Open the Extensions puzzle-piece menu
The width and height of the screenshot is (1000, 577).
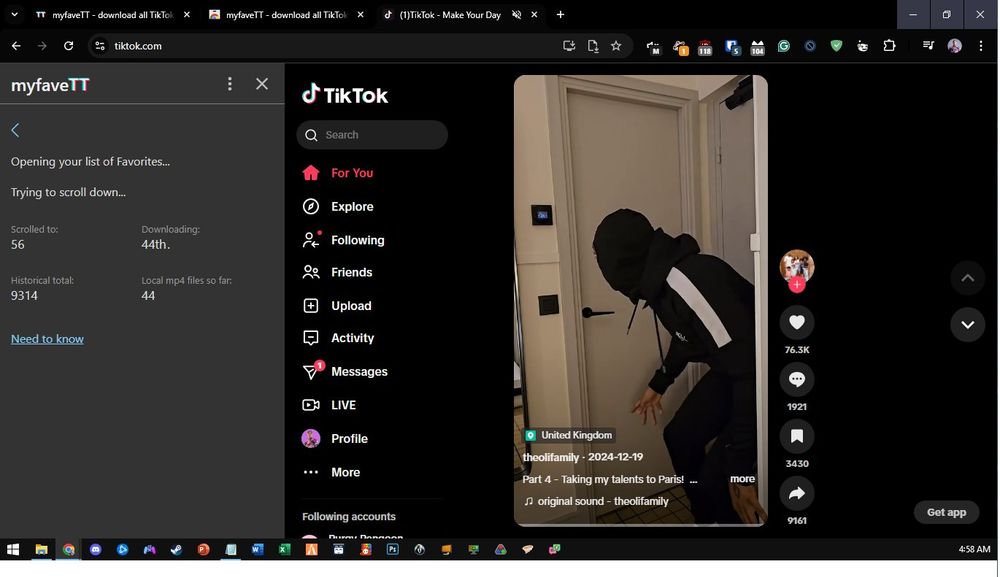889,46
